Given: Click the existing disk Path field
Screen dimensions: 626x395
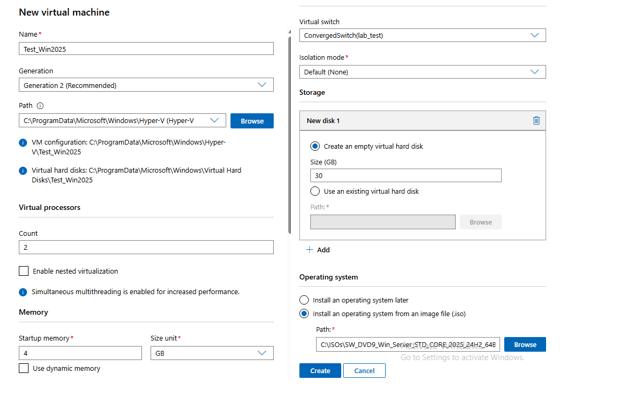Looking at the screenshot, I should (383, 222).
